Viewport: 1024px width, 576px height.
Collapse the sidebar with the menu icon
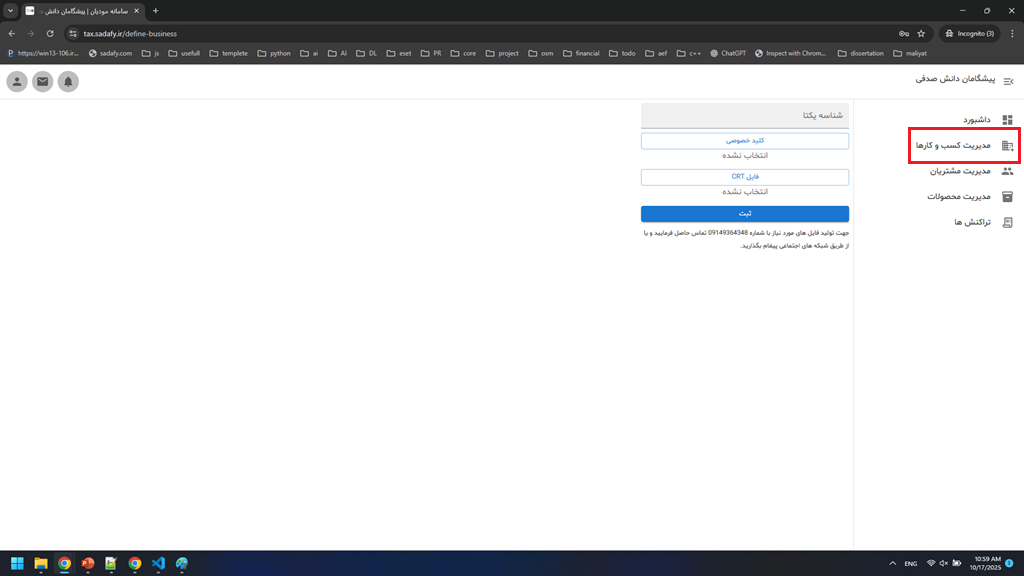(1007, 81)
